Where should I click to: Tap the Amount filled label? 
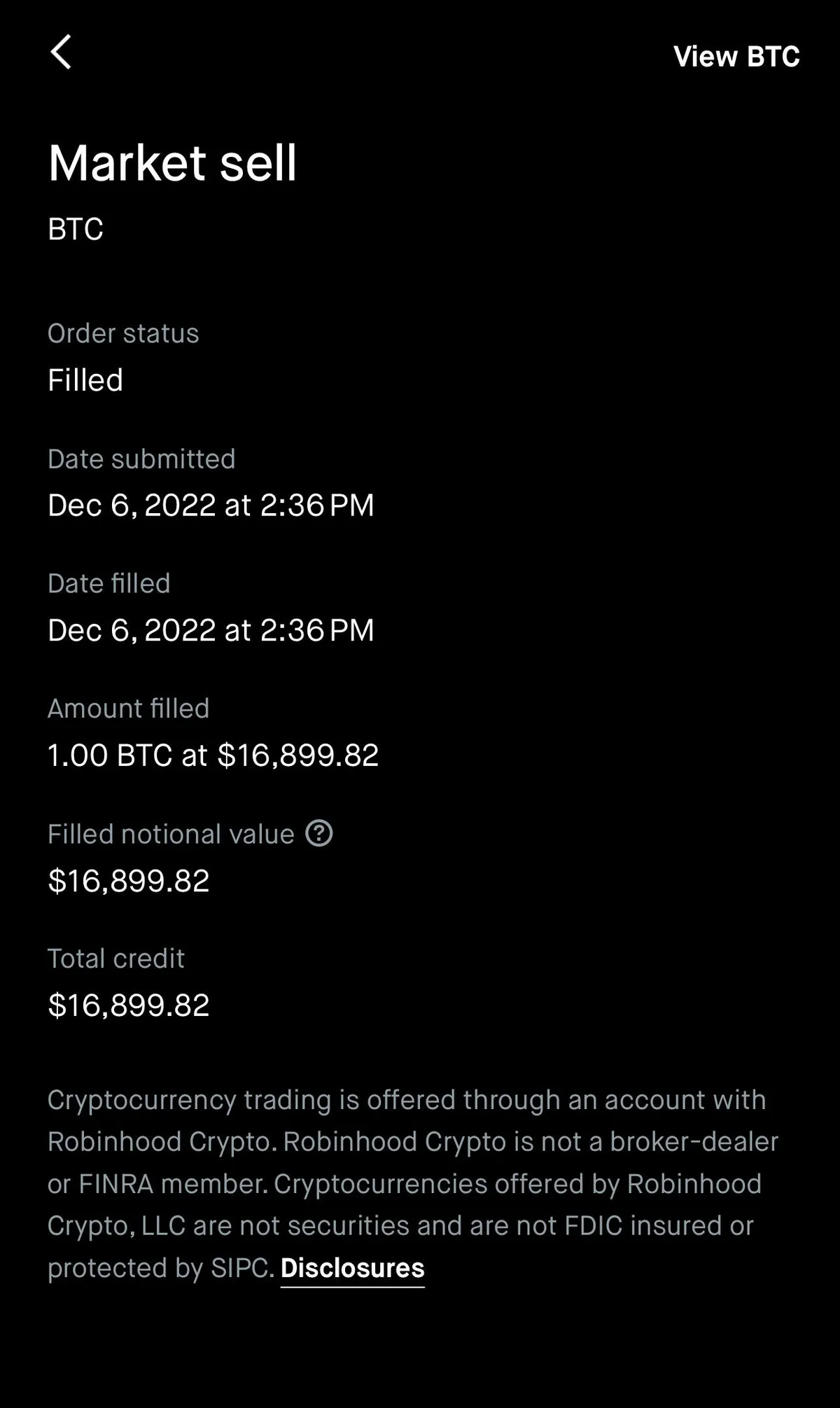tap(129, 709)
